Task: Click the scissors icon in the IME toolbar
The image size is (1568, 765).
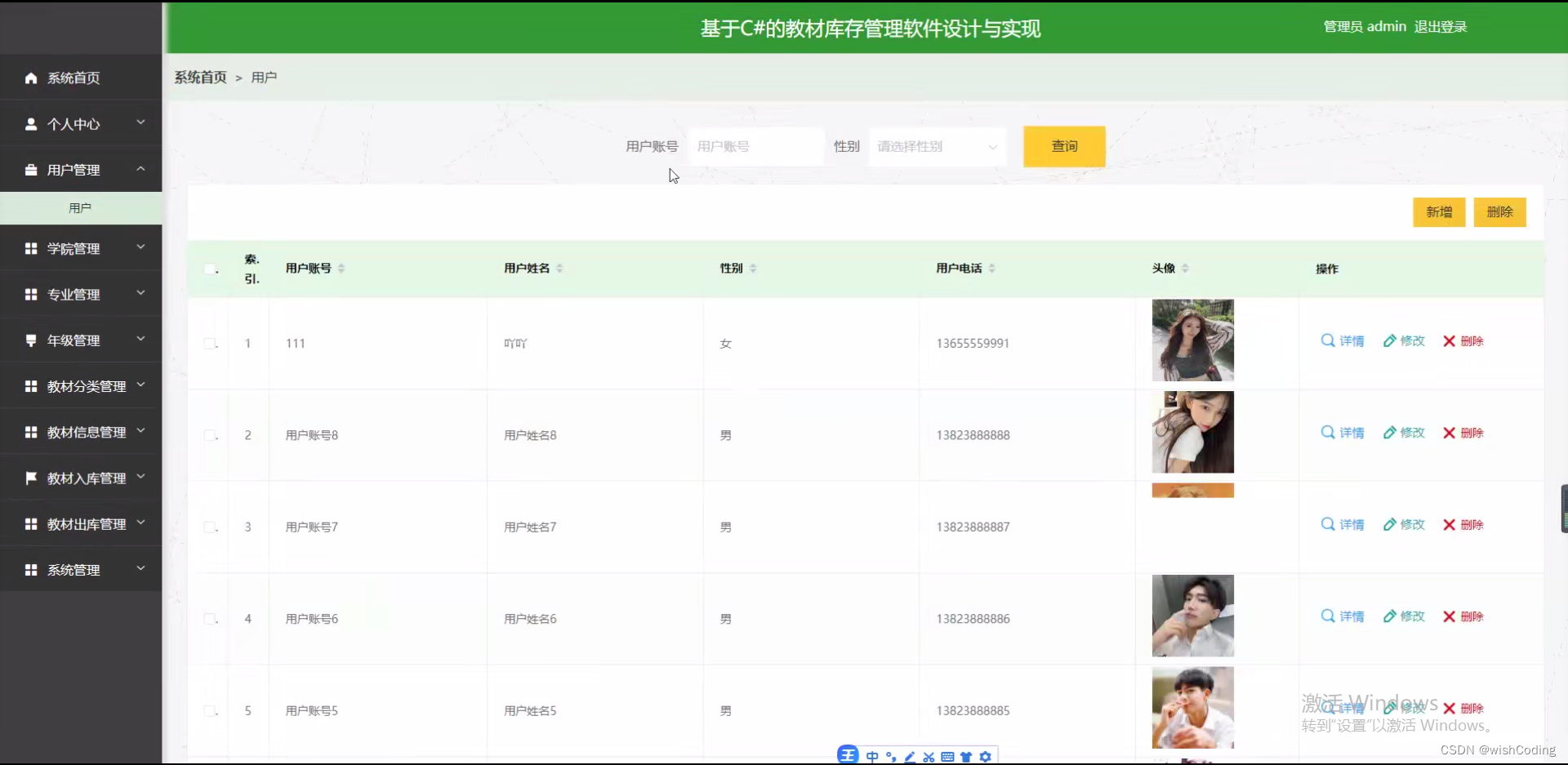Action: pos(929,757)
